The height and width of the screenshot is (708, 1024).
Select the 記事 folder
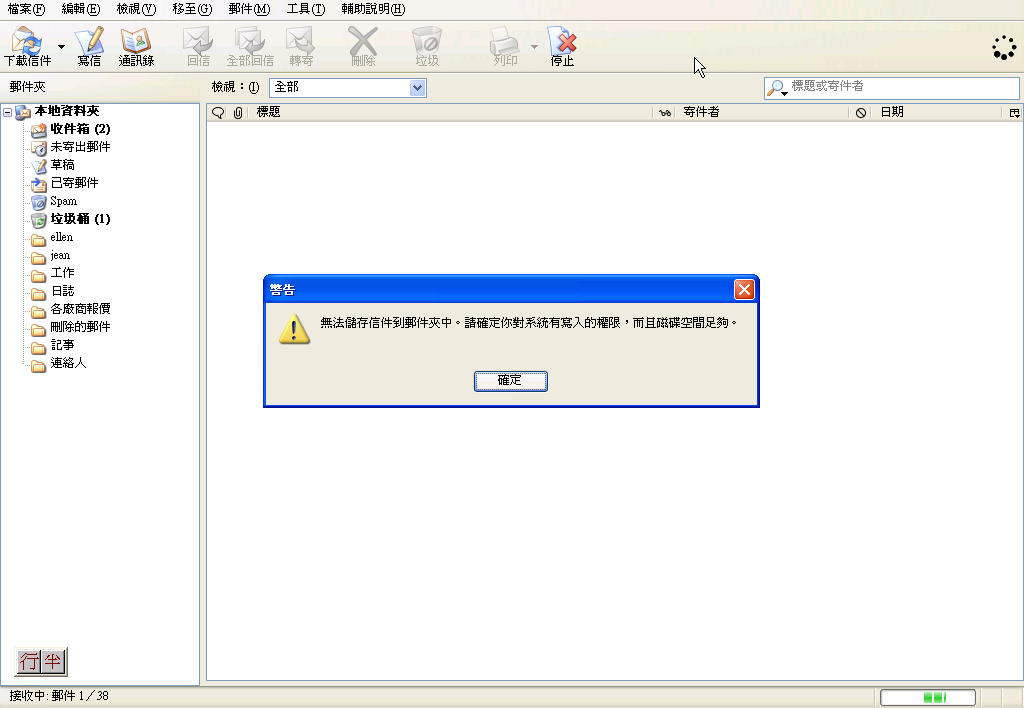pos(62,345)
